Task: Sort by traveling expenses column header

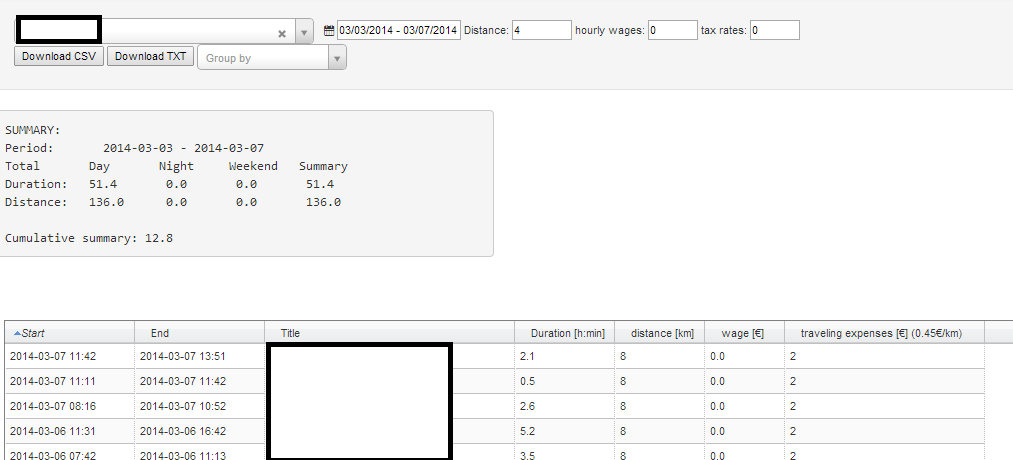Action: coord(884,333)
